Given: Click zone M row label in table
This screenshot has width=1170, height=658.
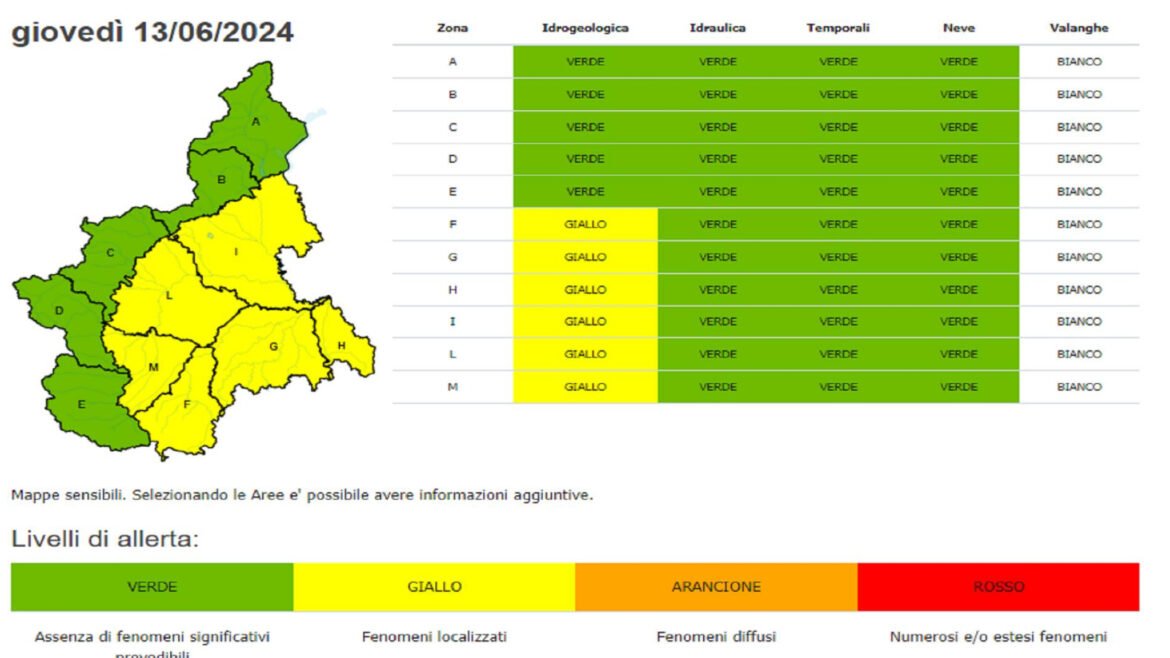Looking at the screenshot, I should point(452,387).
